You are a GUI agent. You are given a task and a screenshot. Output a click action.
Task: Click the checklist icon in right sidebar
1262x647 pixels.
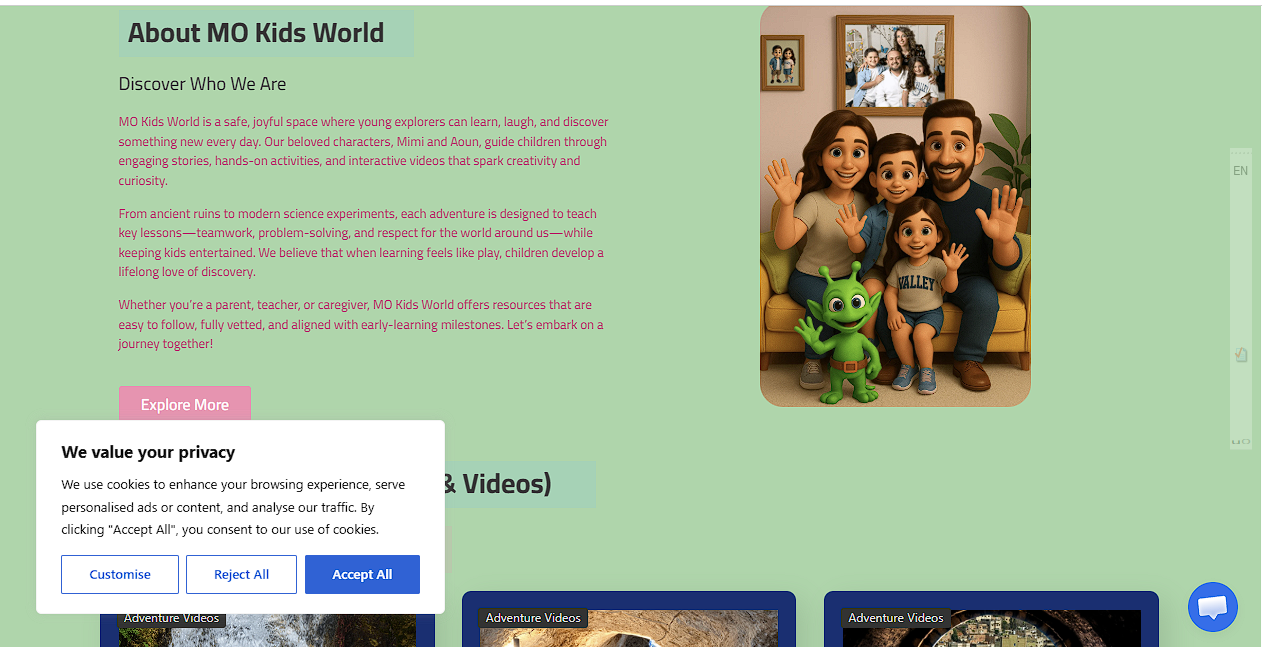pos(1241,354)
